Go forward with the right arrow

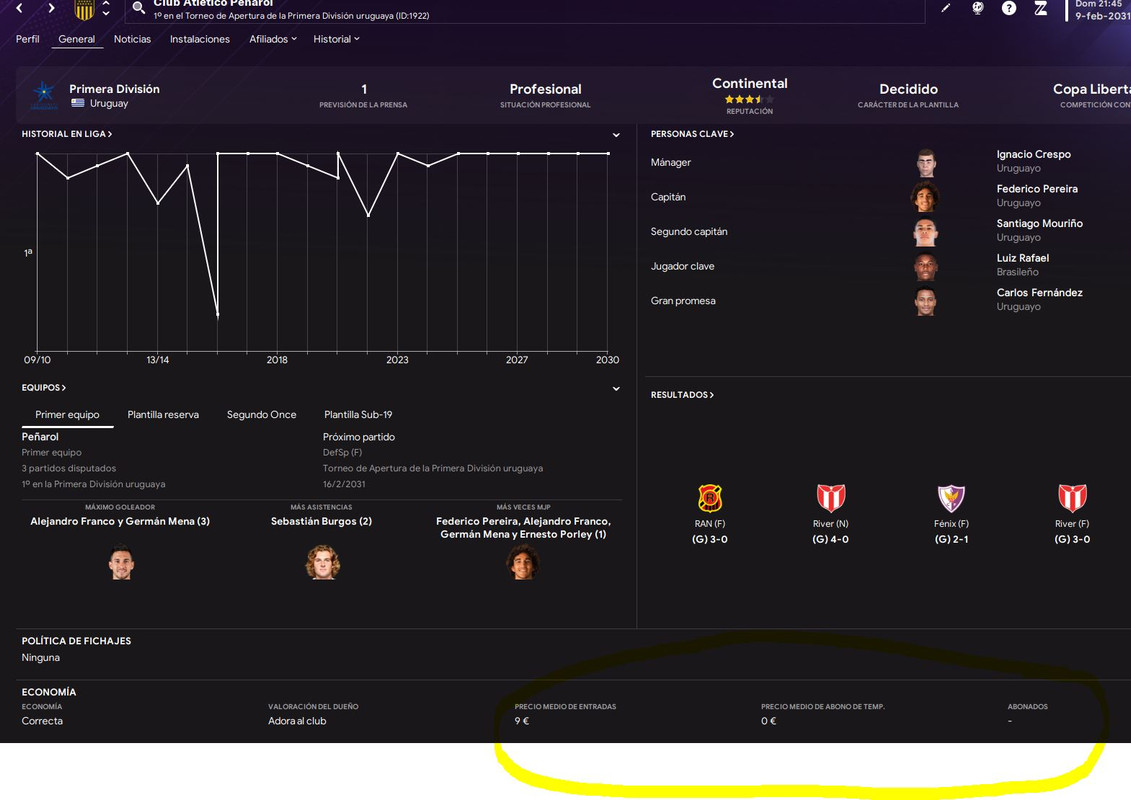(51, 8)
